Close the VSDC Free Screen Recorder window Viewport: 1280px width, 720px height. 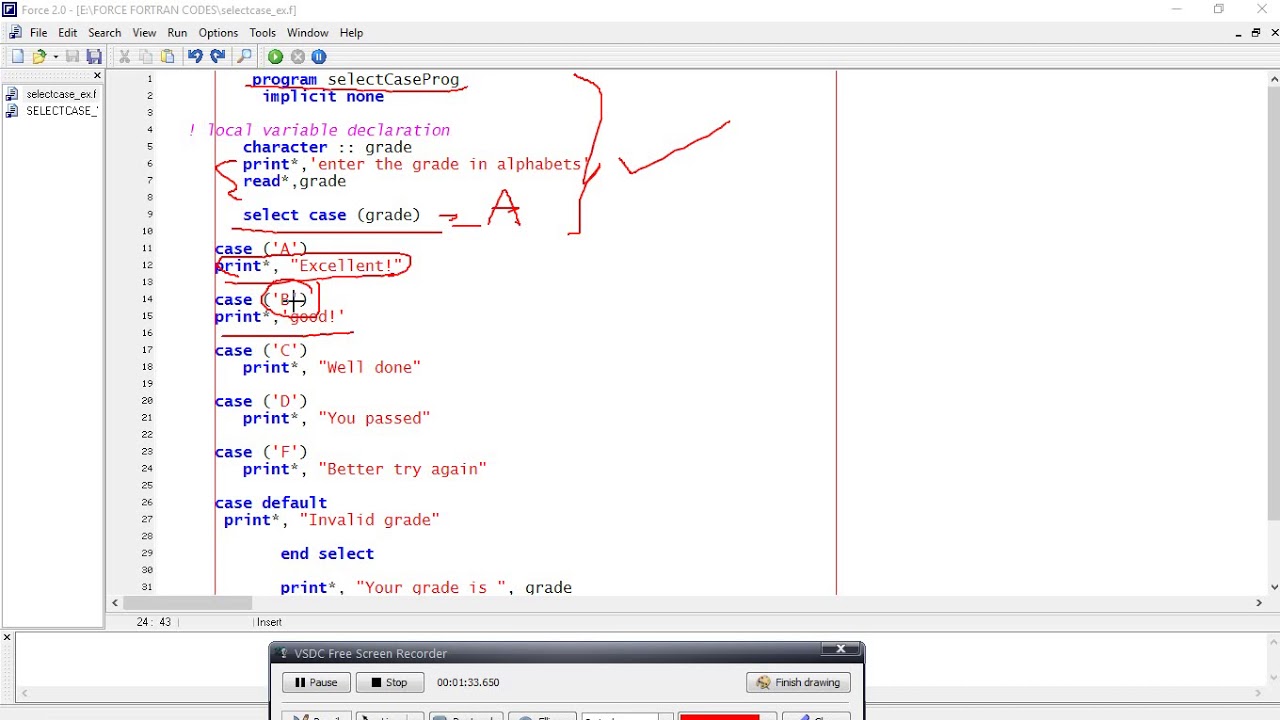(x=841, y=649)
